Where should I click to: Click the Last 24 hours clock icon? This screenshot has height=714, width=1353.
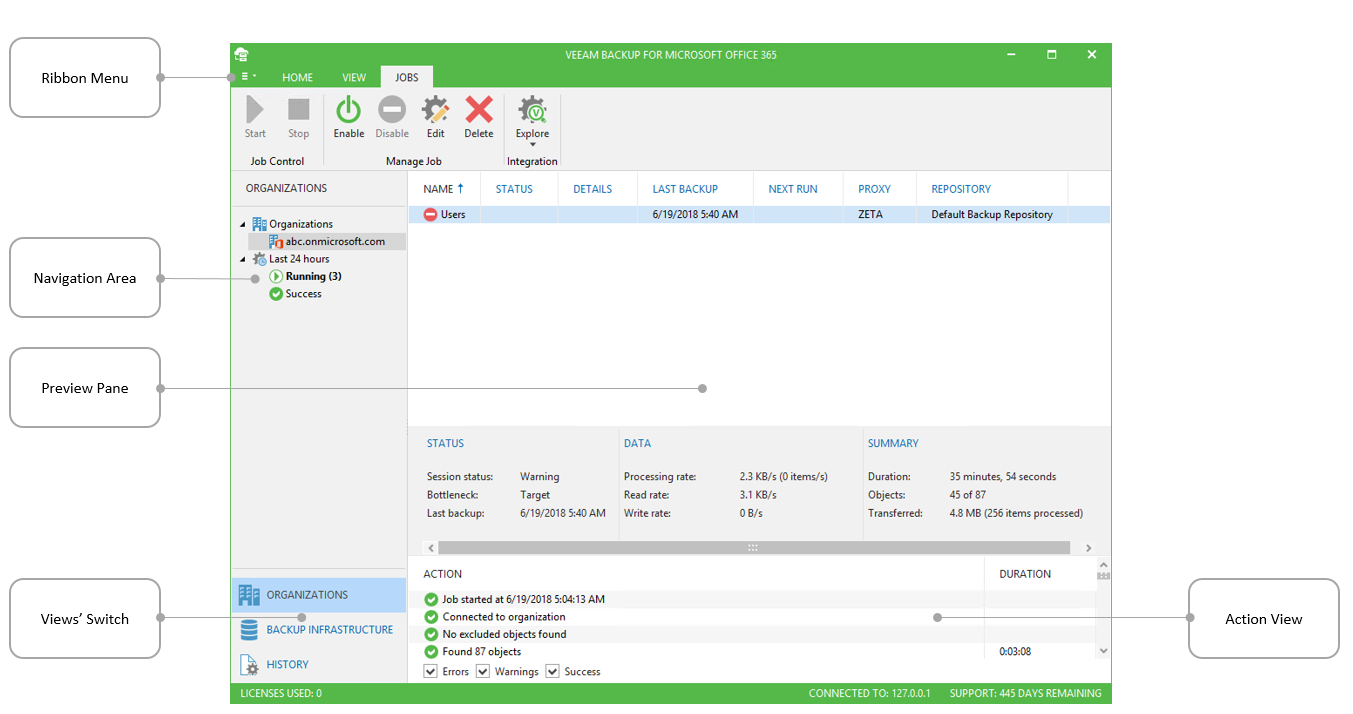259,259
